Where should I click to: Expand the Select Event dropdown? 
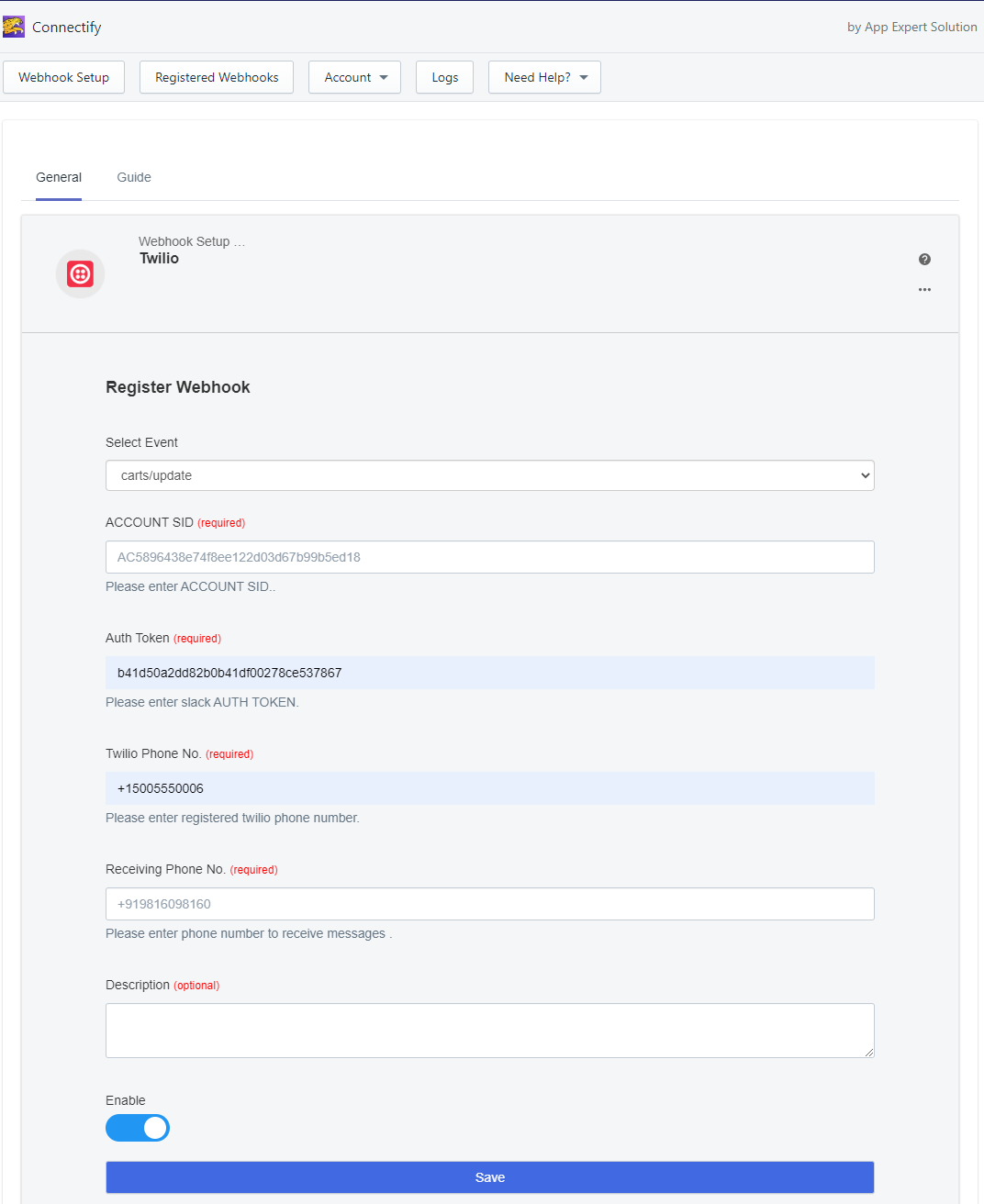[490, 475]
